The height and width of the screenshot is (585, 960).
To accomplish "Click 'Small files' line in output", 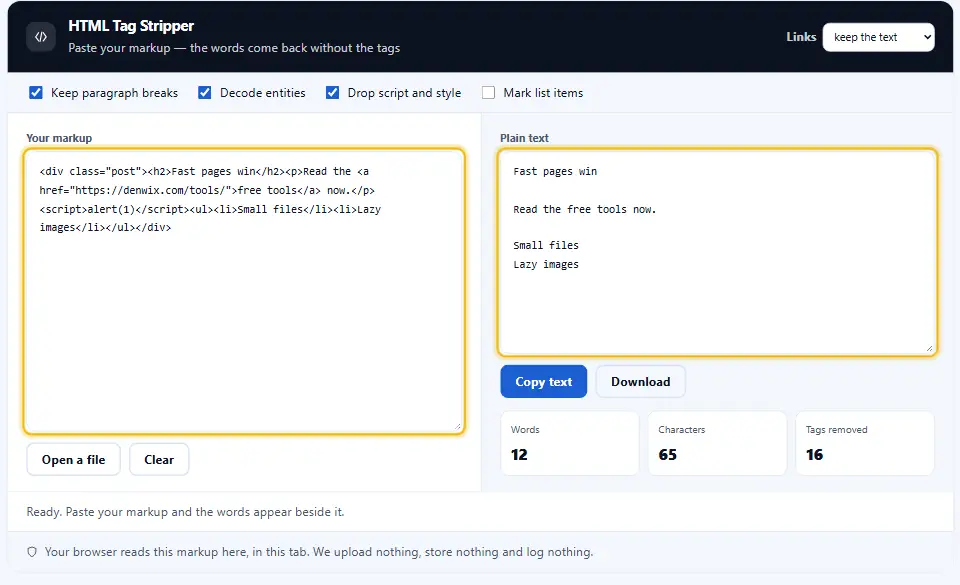I will coord(546,245).
